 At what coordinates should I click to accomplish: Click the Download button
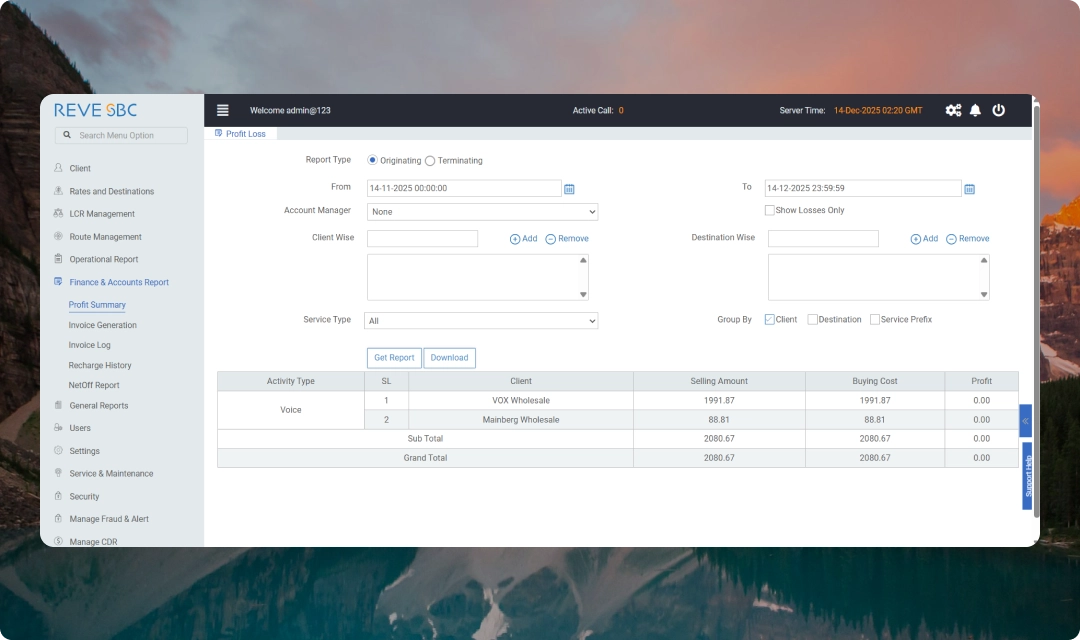click(x=449, y=358)
